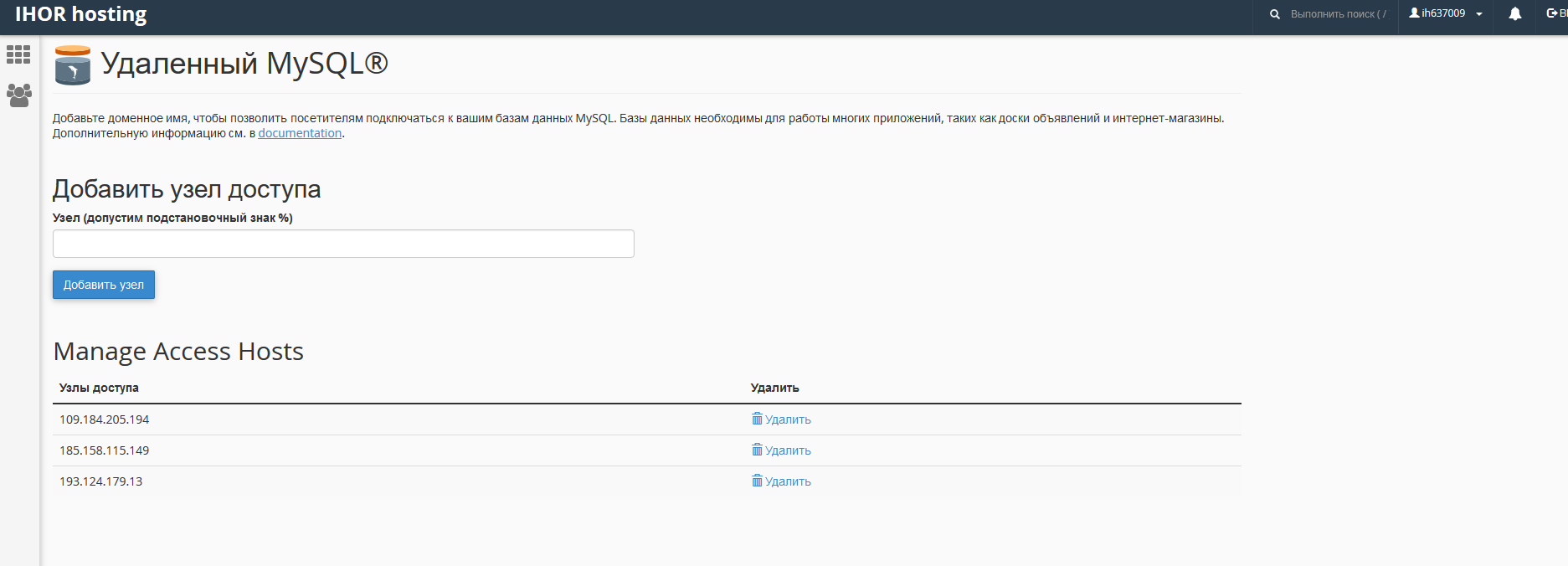This screenshot has height=566, width=1568.
Task: Click 'Удалить' link for 185.158.115.149
Action: [x=788, y=450]
